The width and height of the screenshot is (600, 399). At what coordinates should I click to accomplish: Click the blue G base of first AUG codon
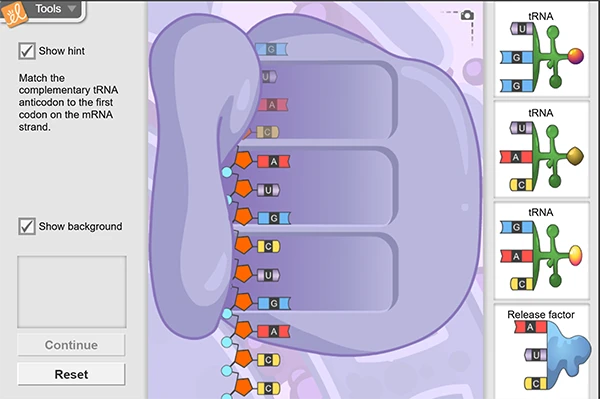point(274,218)
